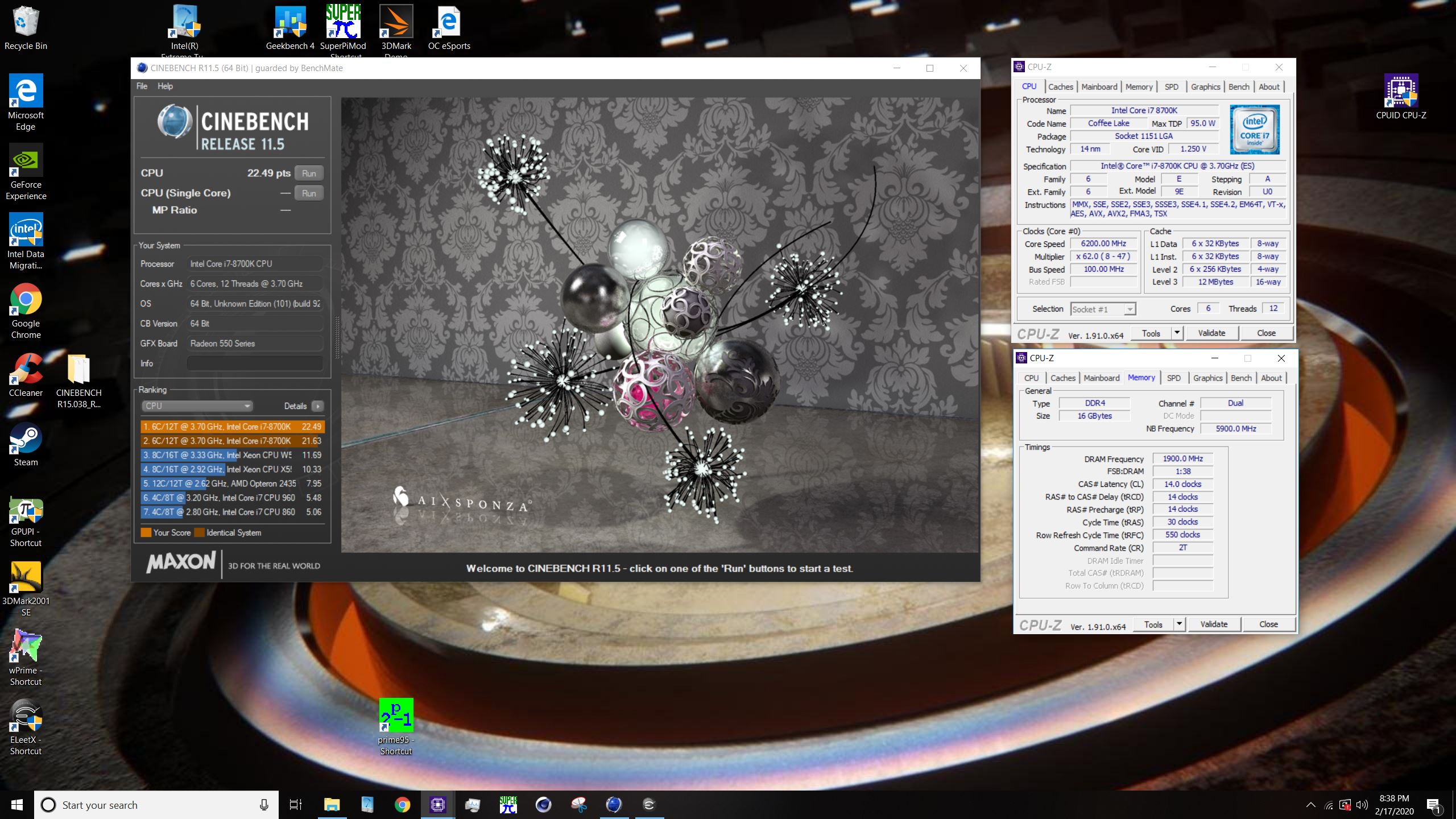Open Bench tab in lower CPU-Z window
Screen dimensions: 1456x819
pos(1241,378)
